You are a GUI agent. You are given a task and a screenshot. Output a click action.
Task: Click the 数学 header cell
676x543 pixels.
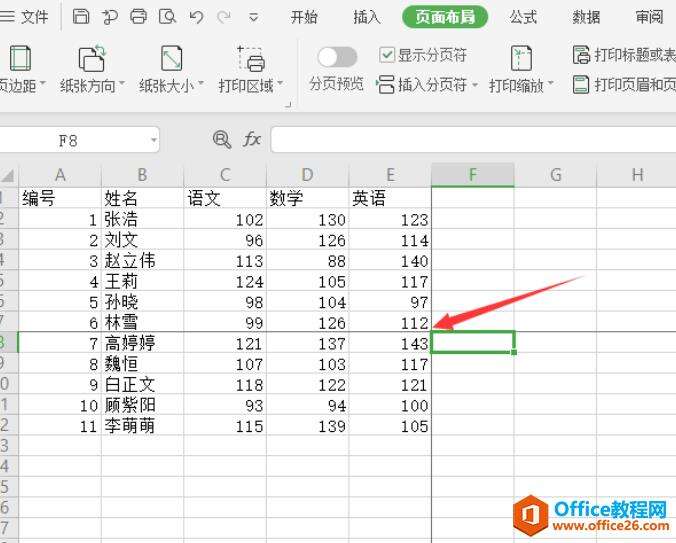(x=307, y=198)
